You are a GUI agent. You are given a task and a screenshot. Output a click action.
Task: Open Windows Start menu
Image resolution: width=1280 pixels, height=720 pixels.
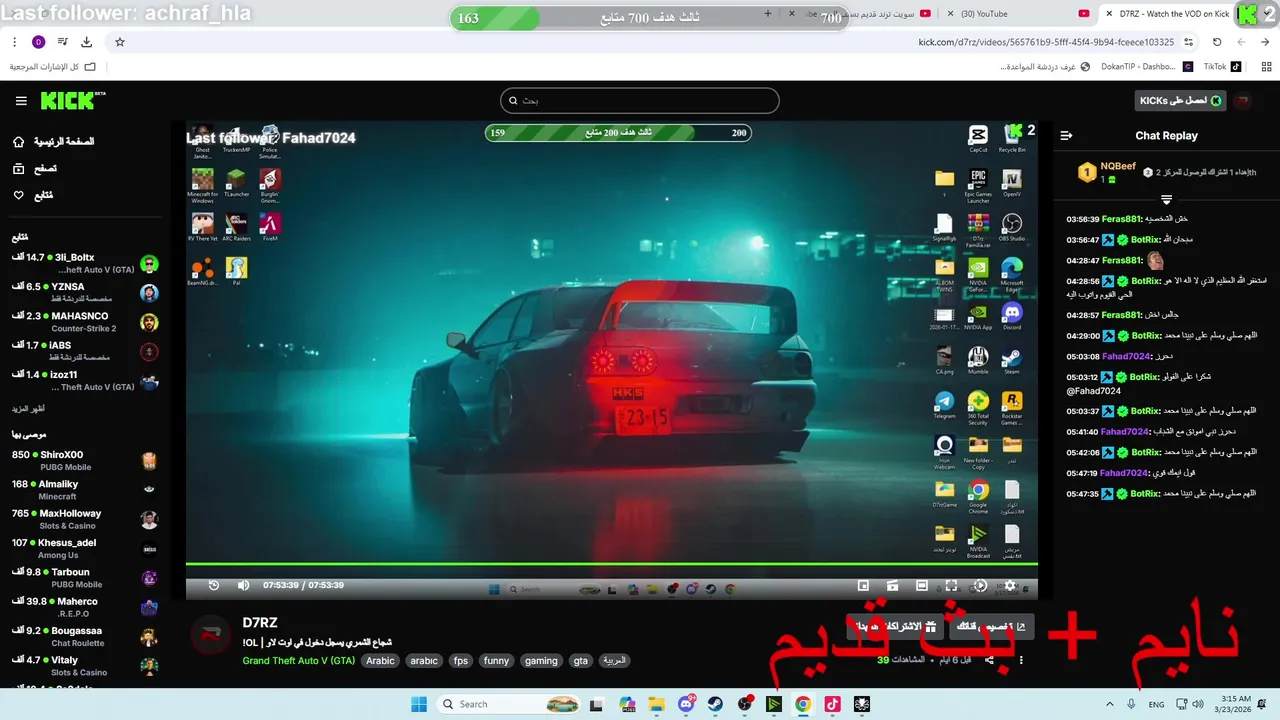(x=418, y=704)
